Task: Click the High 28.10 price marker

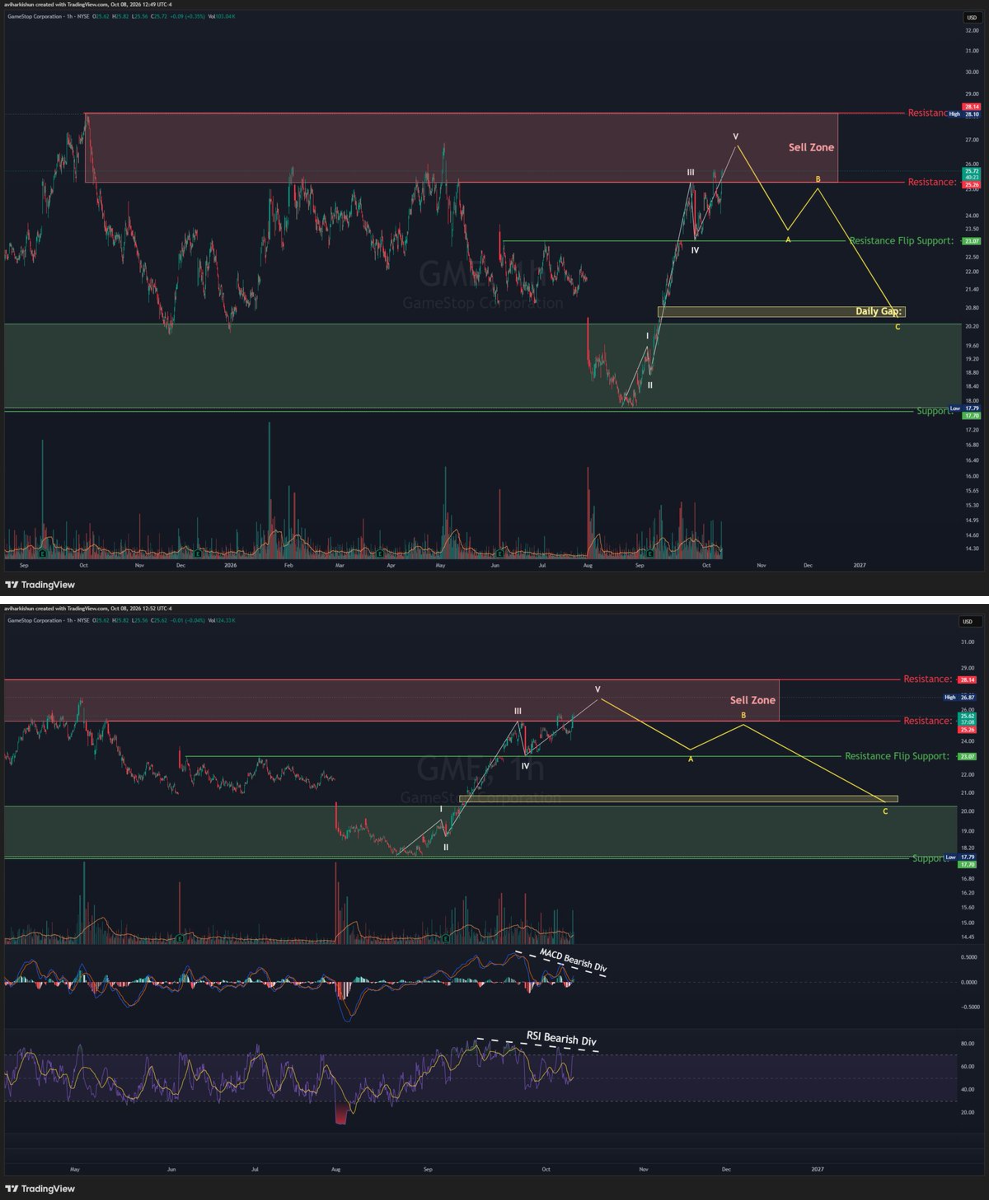Action: (964, 114)
